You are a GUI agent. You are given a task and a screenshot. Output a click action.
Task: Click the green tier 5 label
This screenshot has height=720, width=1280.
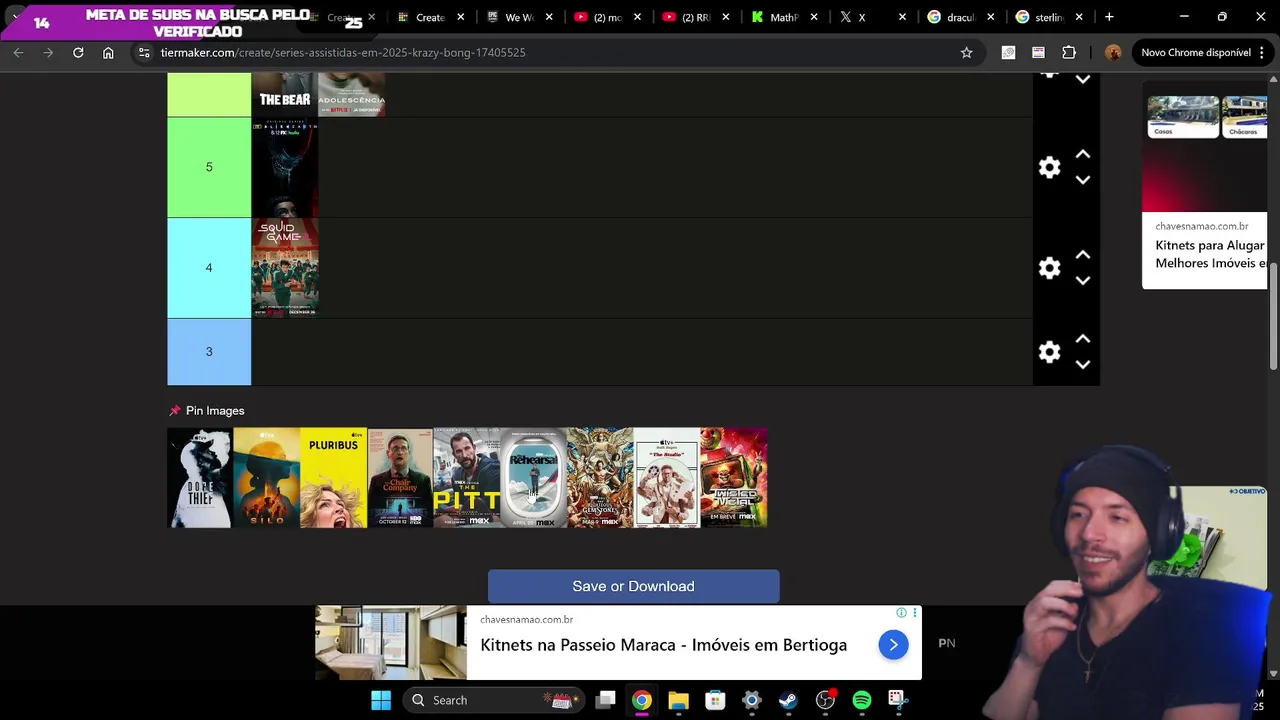click(x=209, y=167)
